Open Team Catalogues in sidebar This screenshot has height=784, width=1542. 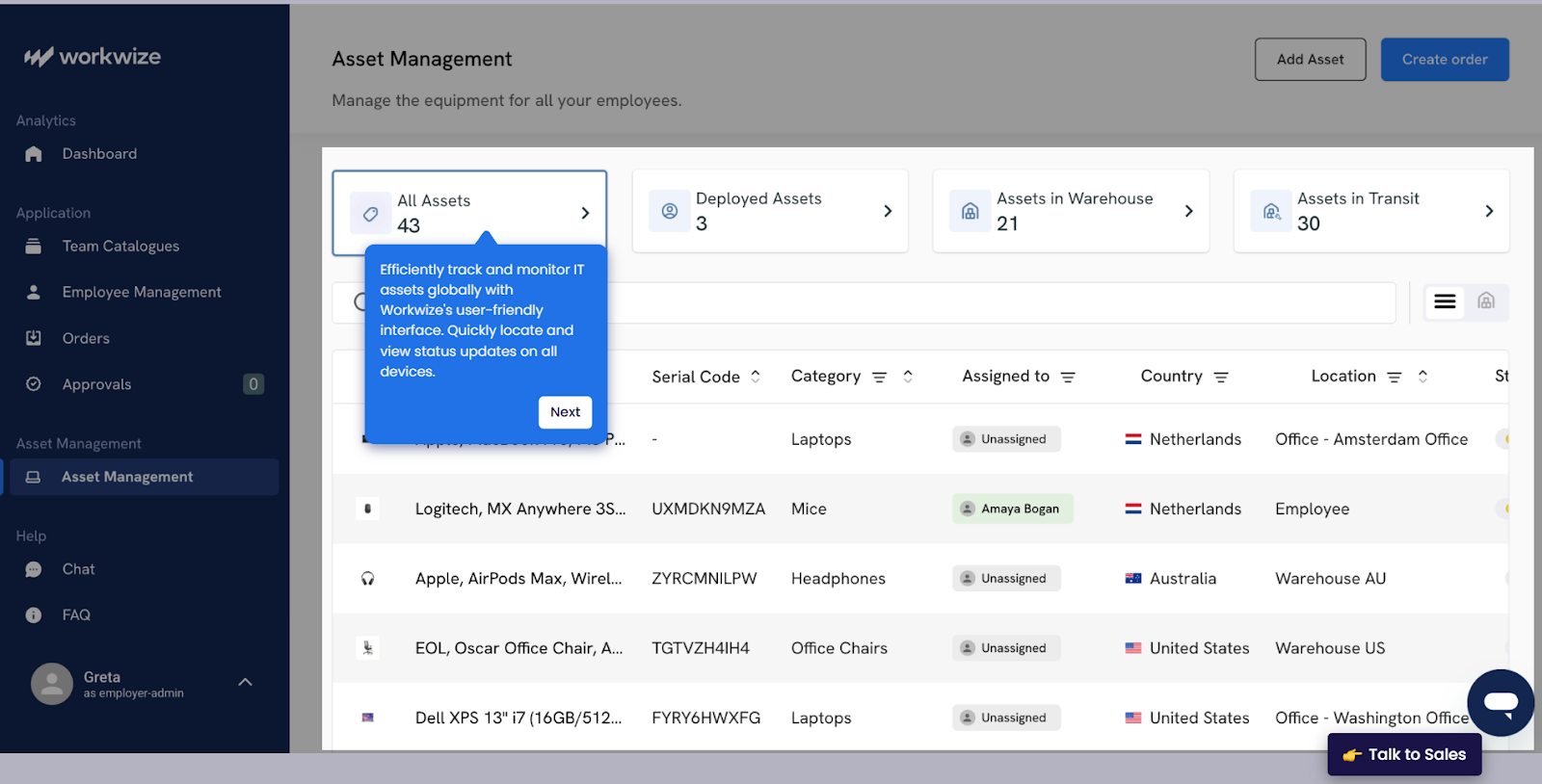[120, 247]
